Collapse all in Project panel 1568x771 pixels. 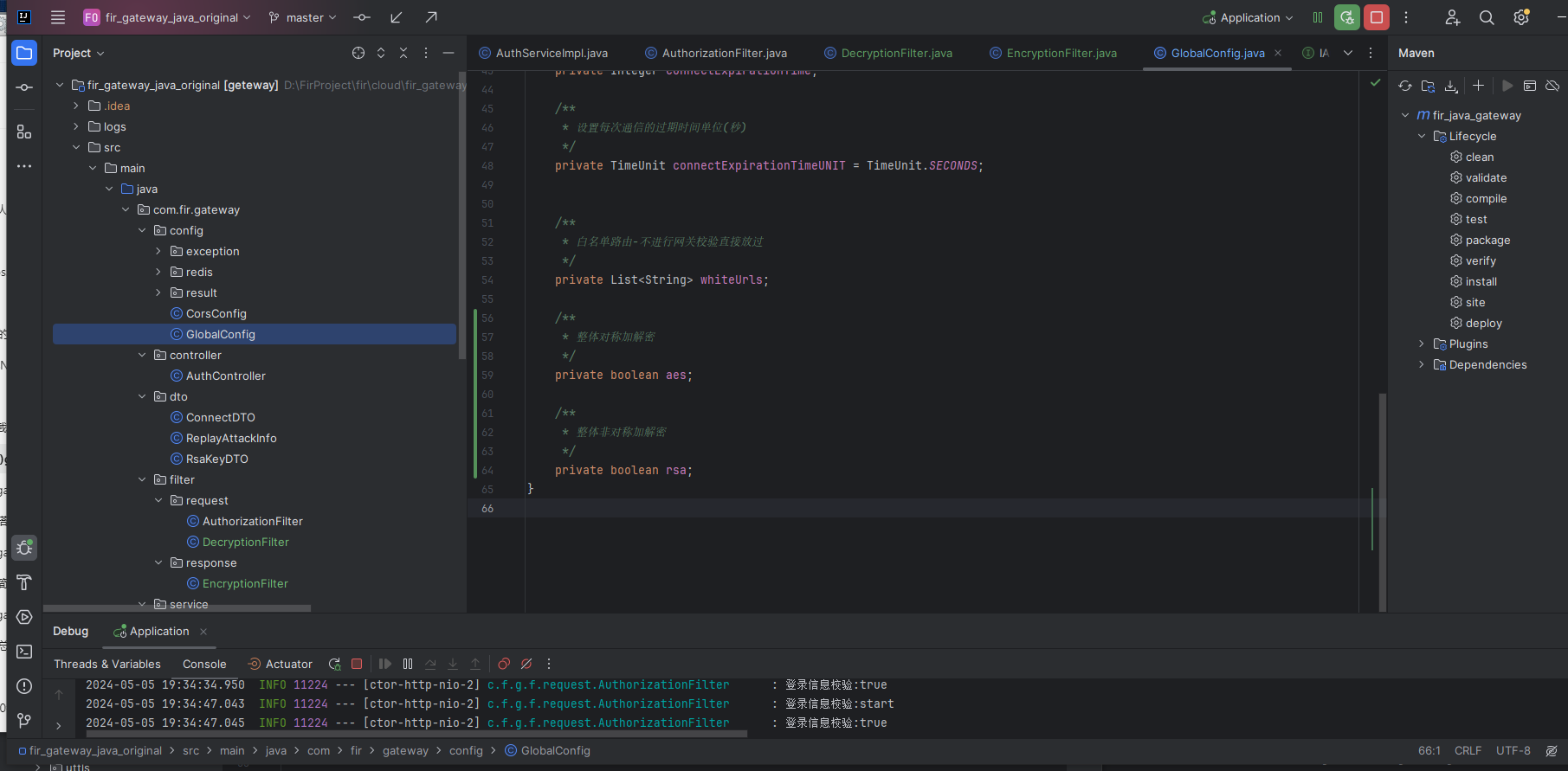pos(403,53)
